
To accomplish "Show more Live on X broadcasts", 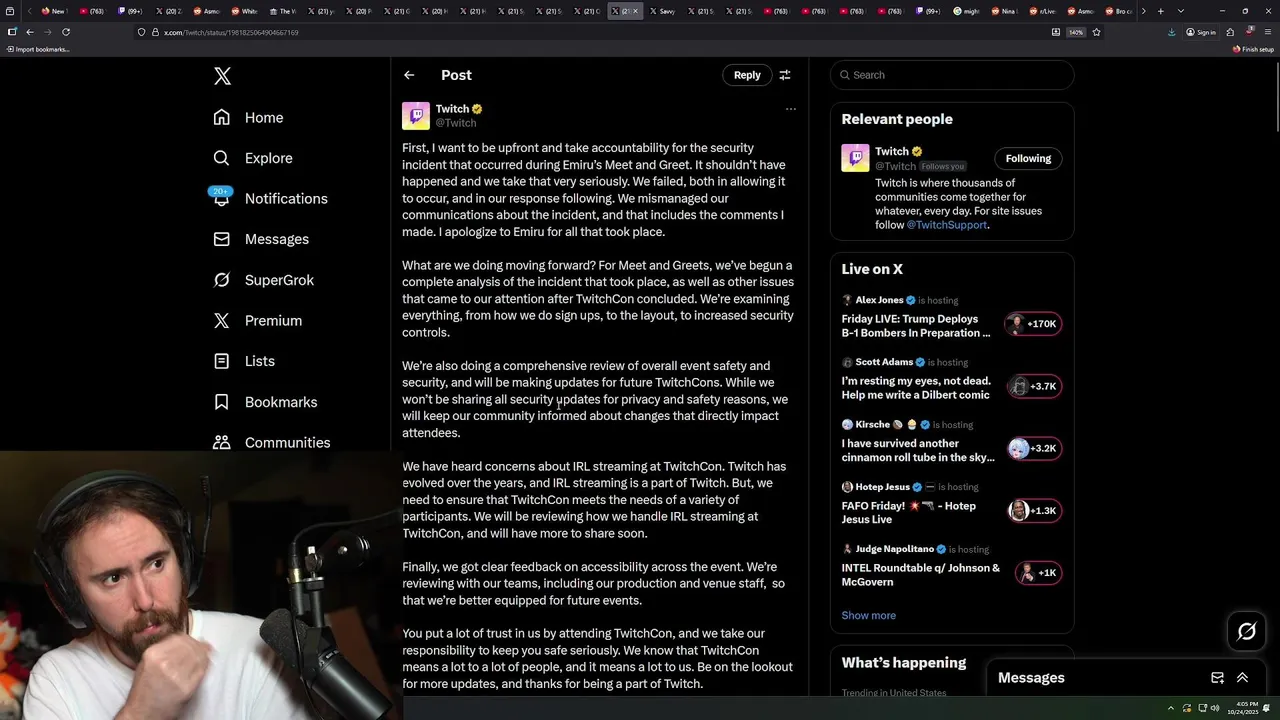I will (x=869, y=615).
